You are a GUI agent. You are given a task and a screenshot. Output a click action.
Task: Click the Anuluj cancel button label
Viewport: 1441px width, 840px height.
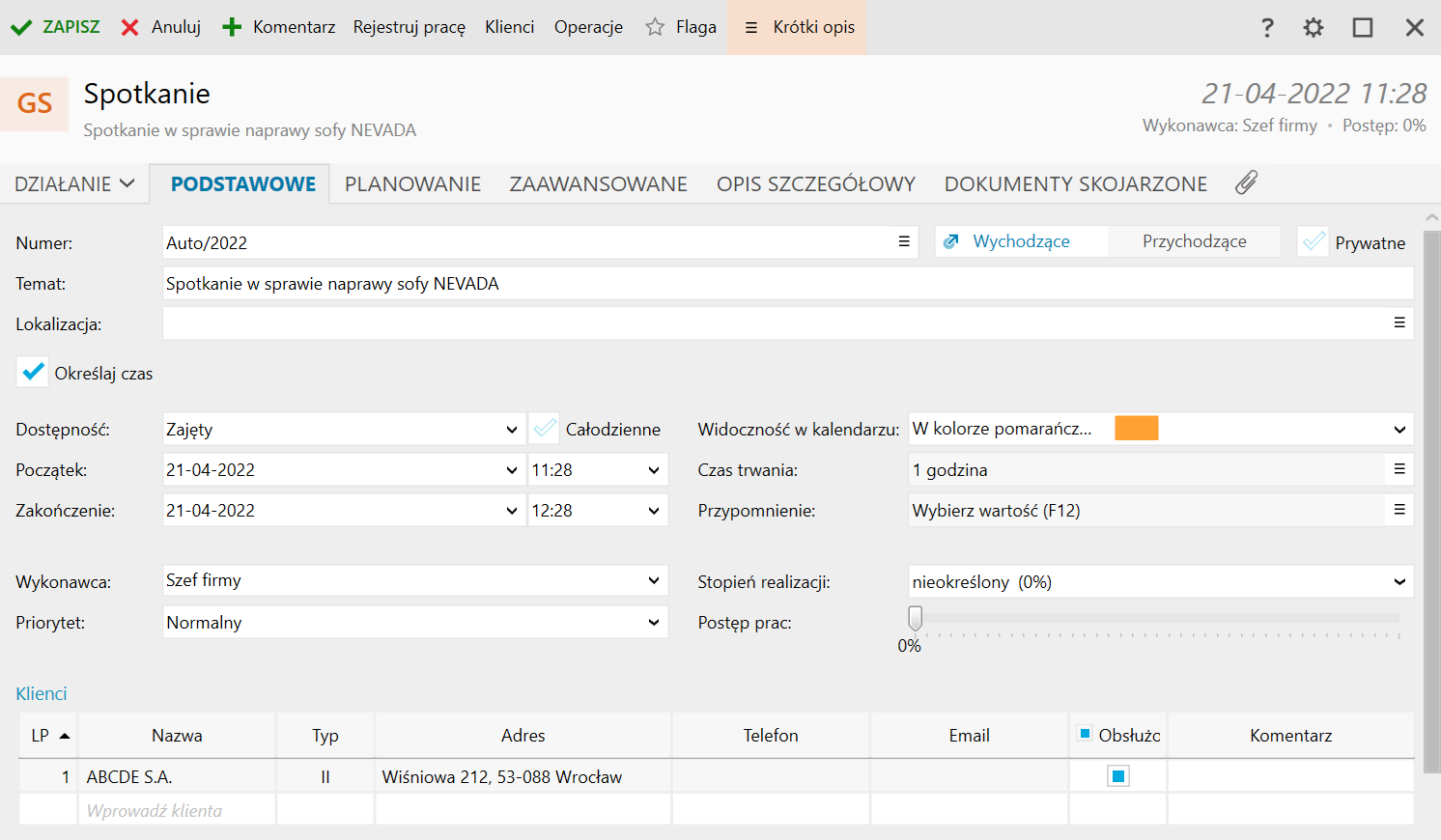click(x=176, y=27)
